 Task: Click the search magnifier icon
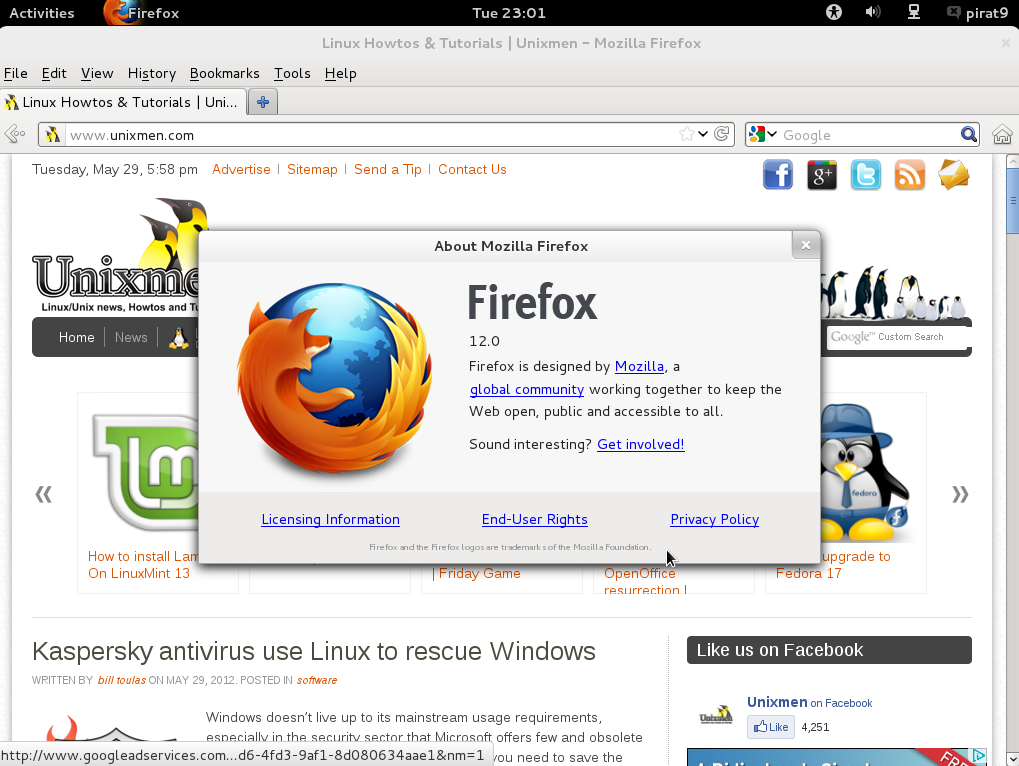coord(968,134)
